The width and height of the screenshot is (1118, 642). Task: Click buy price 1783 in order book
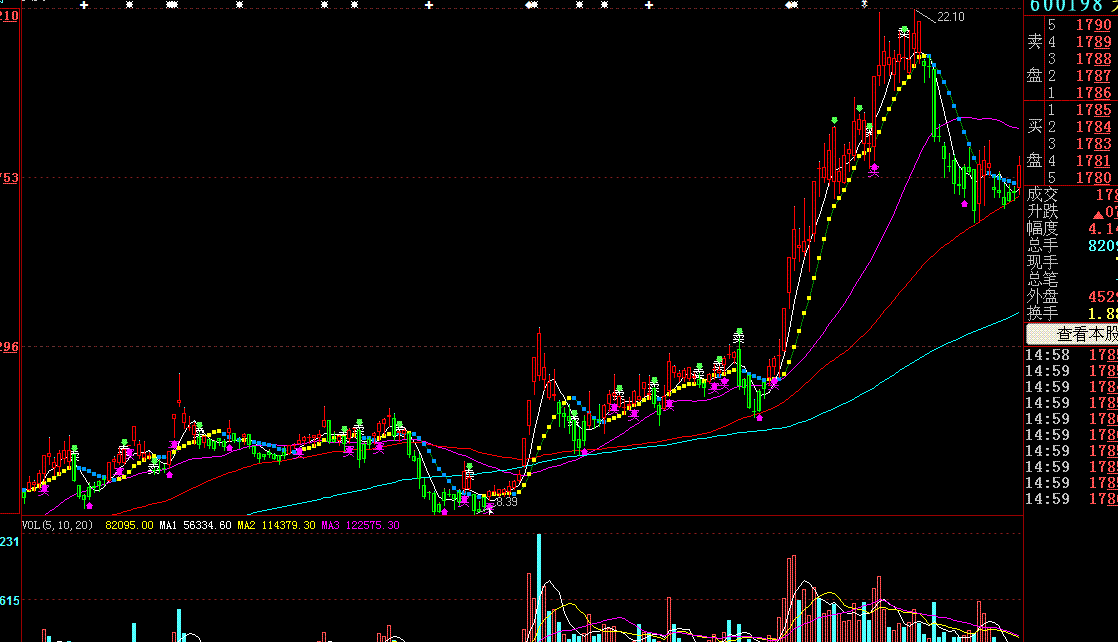(1093, 144)
